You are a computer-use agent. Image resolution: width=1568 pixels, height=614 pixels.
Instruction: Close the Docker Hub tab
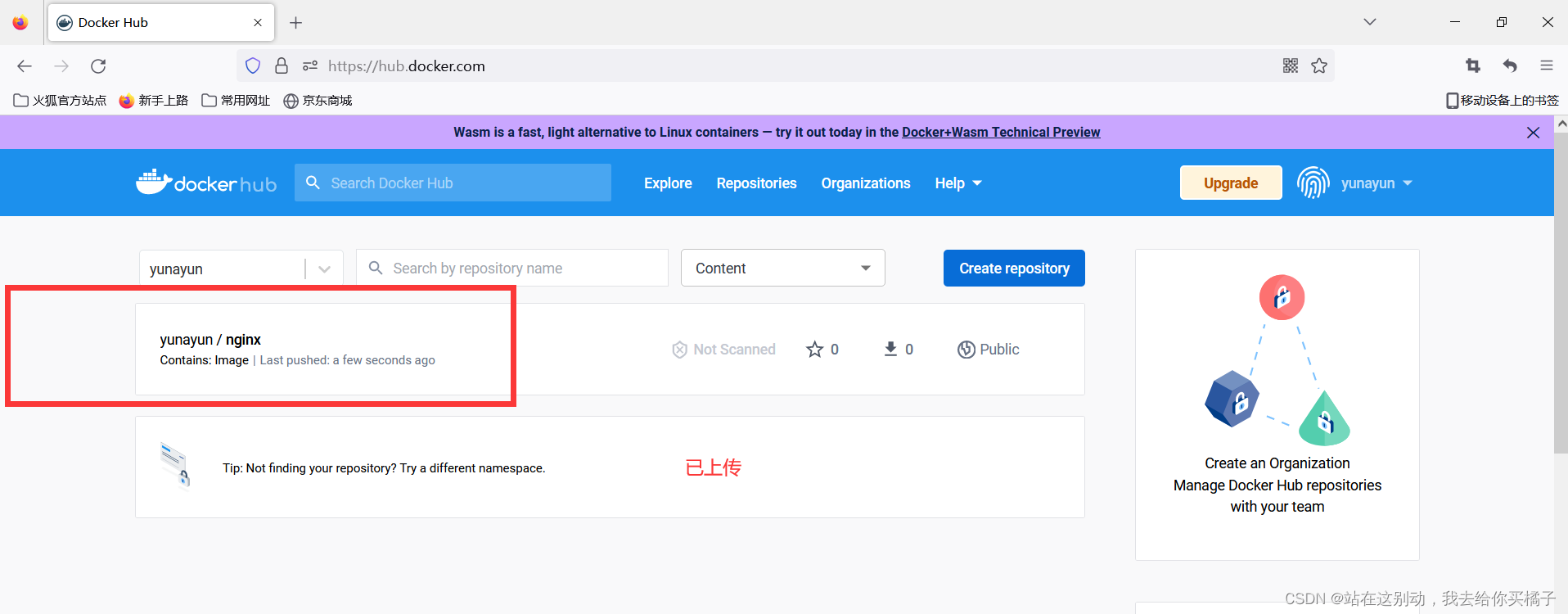tap(258, 23)
